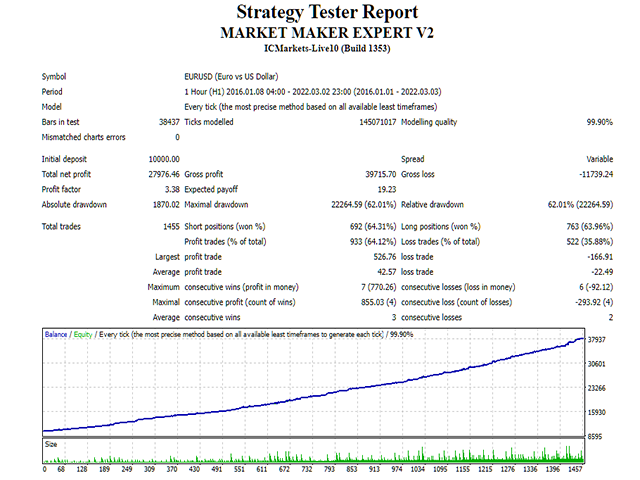Viewport: 640px width, 480px height.
Task: Click Absolute drawdown value 1870.02
Action: pyautogui.click(x=166, y=204)
